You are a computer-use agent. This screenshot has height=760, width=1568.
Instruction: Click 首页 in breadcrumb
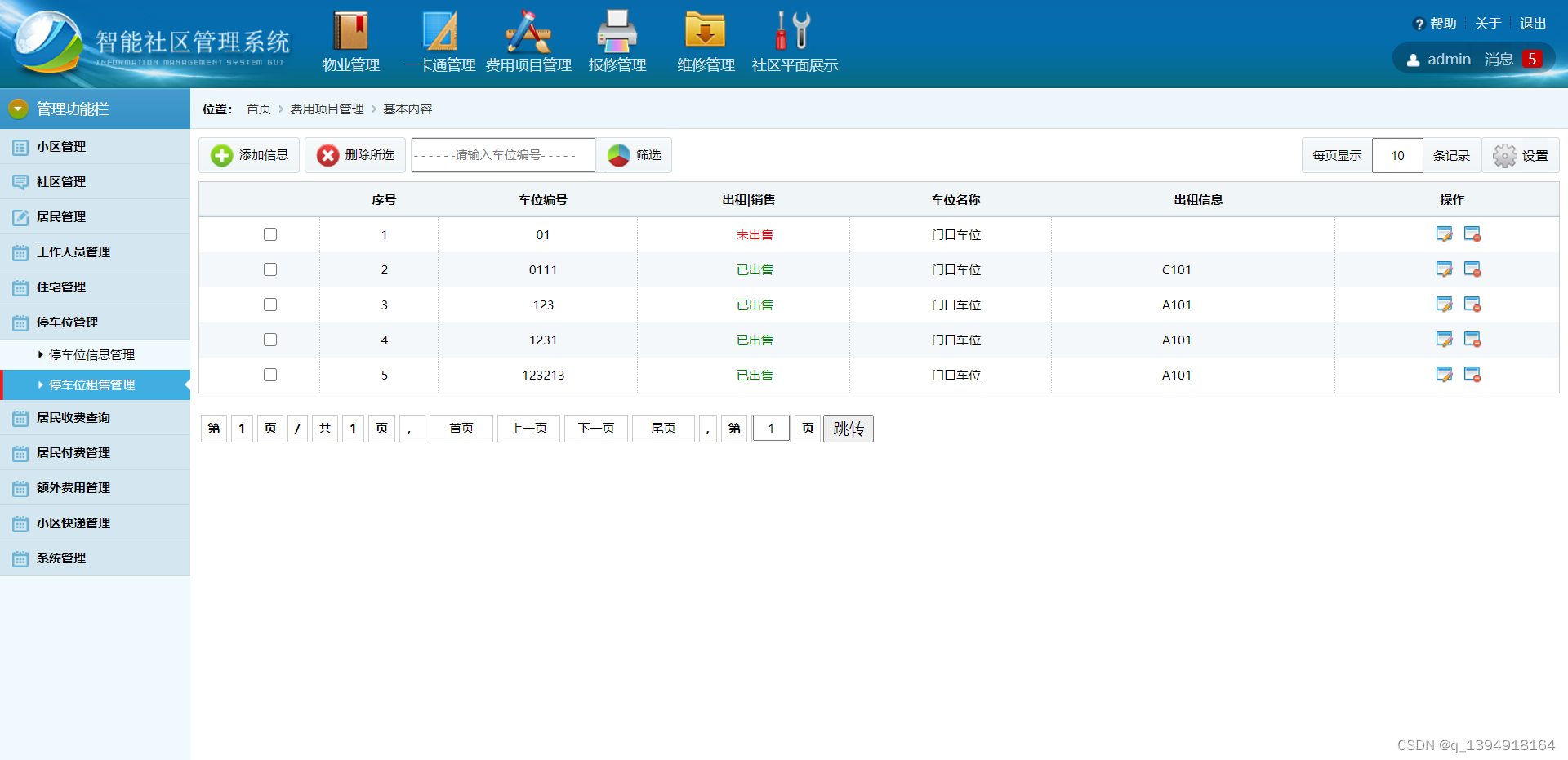[x=258, y=109]
